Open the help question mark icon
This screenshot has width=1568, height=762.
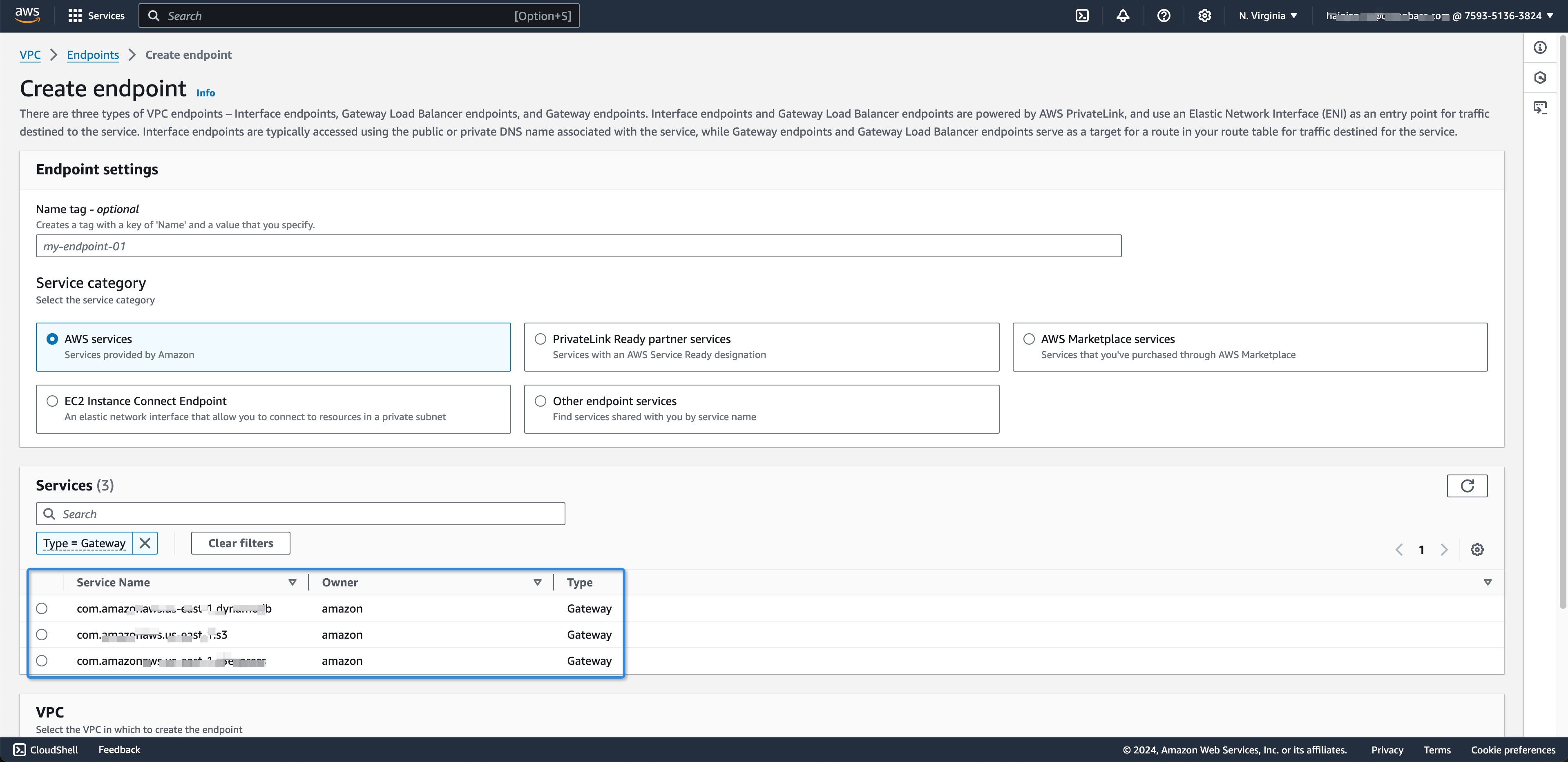[1163, 16]
